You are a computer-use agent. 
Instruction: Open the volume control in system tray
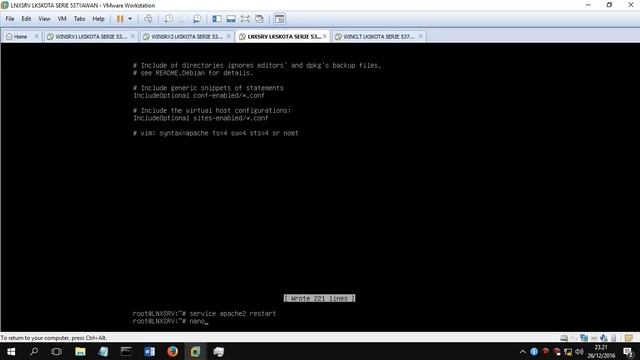point(579,351)
